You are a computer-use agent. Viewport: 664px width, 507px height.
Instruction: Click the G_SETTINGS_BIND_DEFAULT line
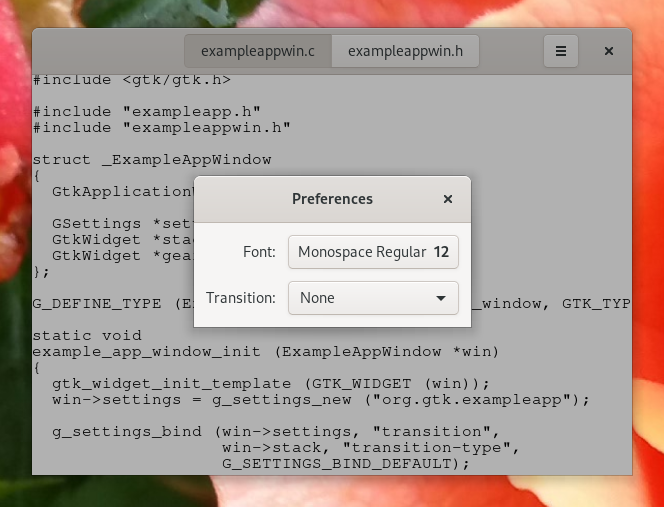click(x=346, y=464)
